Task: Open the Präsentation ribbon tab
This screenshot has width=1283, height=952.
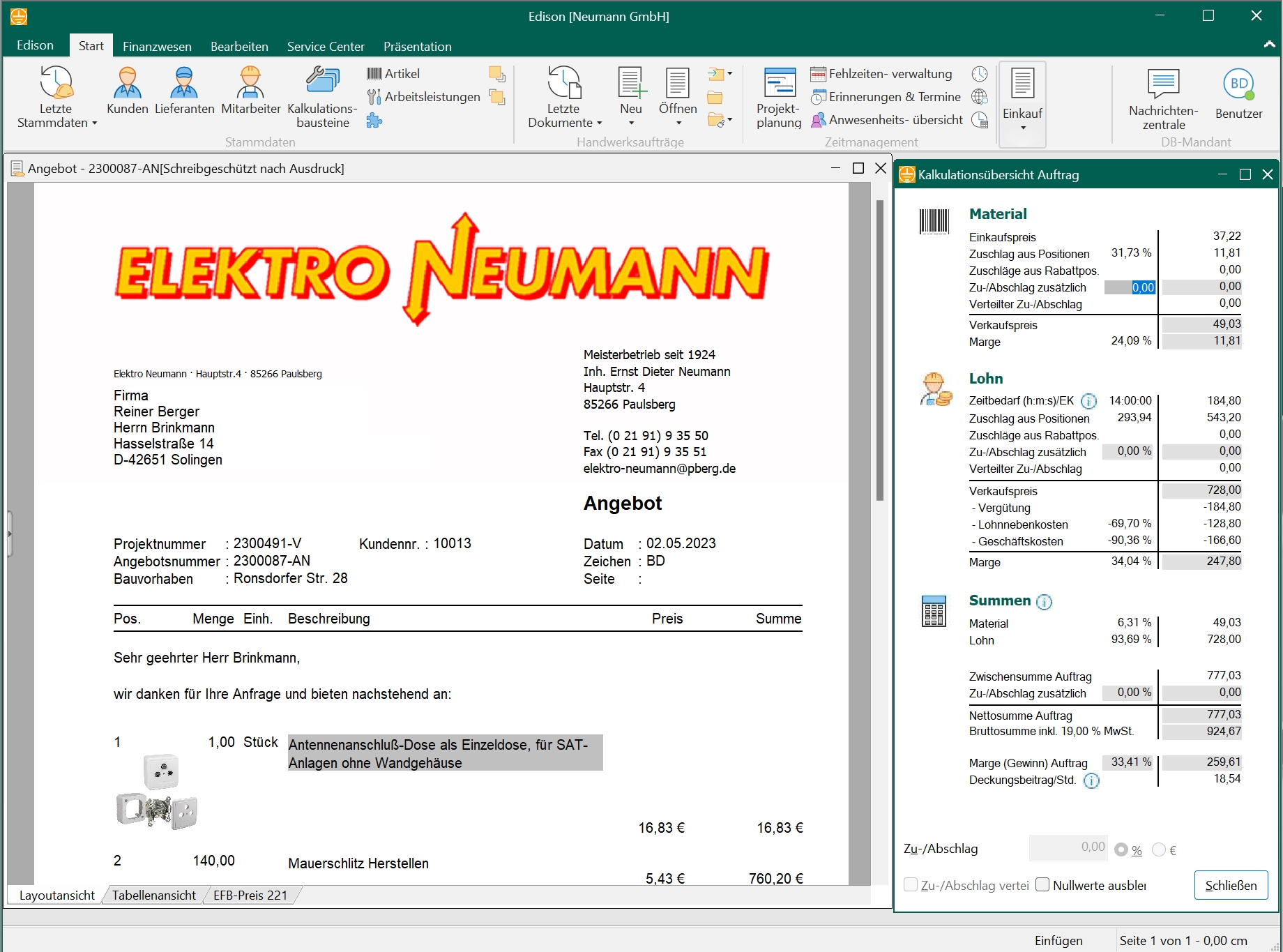Action: pos(417,46)
